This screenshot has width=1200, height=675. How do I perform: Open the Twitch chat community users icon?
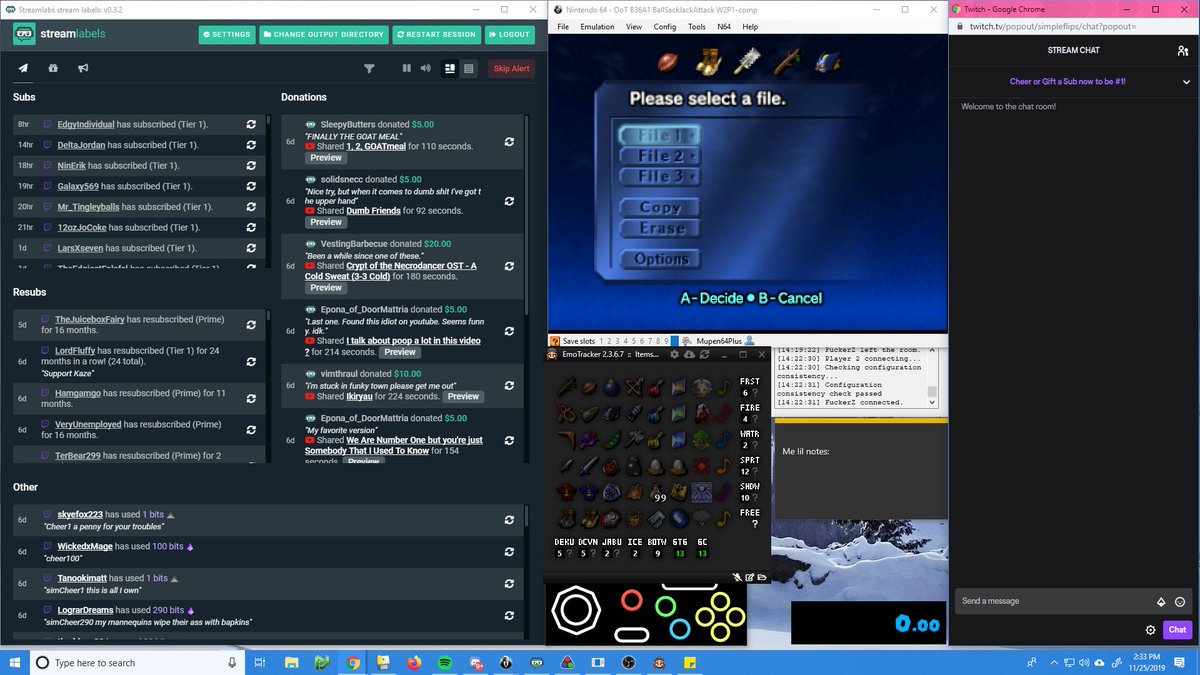click(x=1183, y=50)
